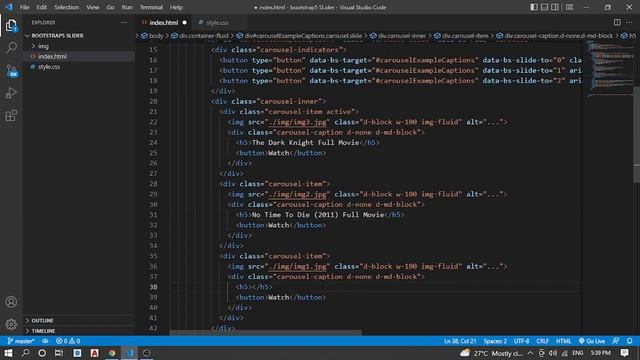Toggle Primary Side Bar layout icon
Viewport: 640px width, 360px height.
pos(533,7)
